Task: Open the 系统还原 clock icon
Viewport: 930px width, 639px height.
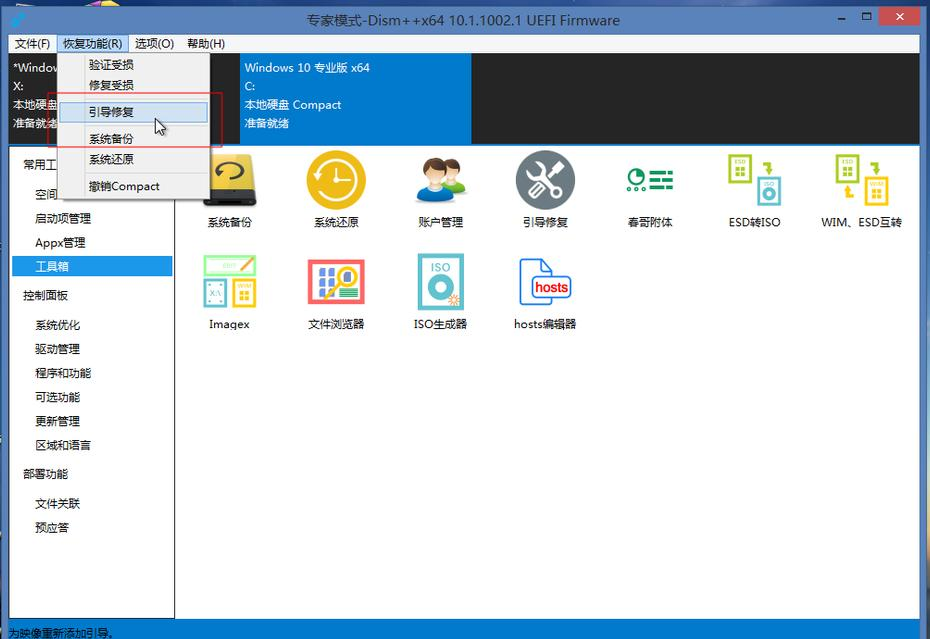Action: pos(336,180)
